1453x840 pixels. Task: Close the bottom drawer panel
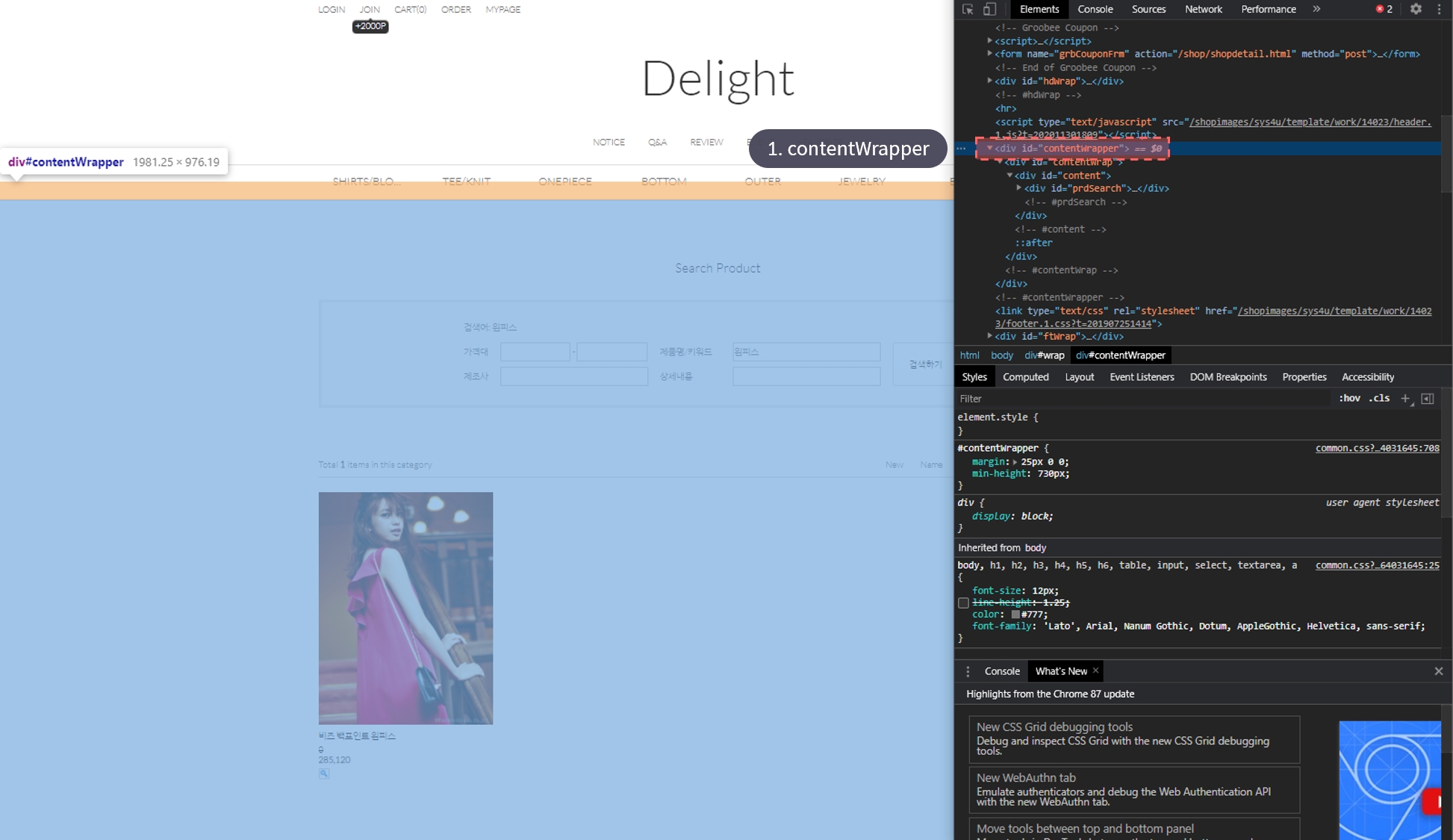coord(1438,671)
